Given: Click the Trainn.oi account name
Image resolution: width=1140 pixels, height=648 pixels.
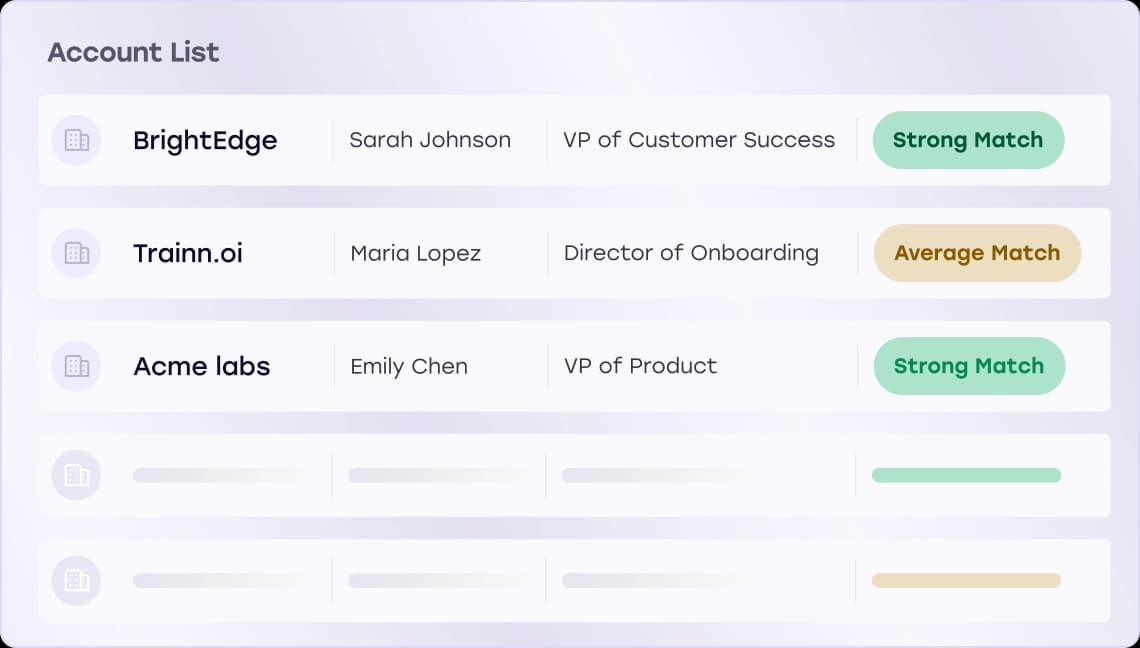Looking at the screenshot, I should point(187,253).
